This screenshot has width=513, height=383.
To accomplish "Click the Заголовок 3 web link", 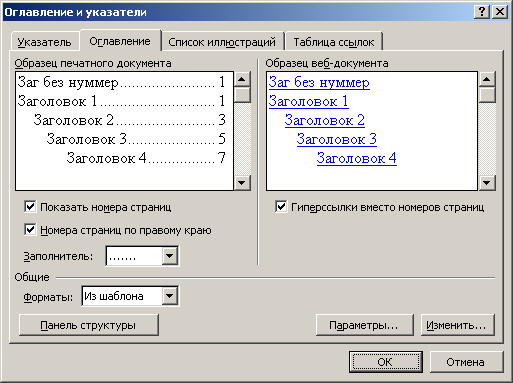I will (x=337, y=139).
